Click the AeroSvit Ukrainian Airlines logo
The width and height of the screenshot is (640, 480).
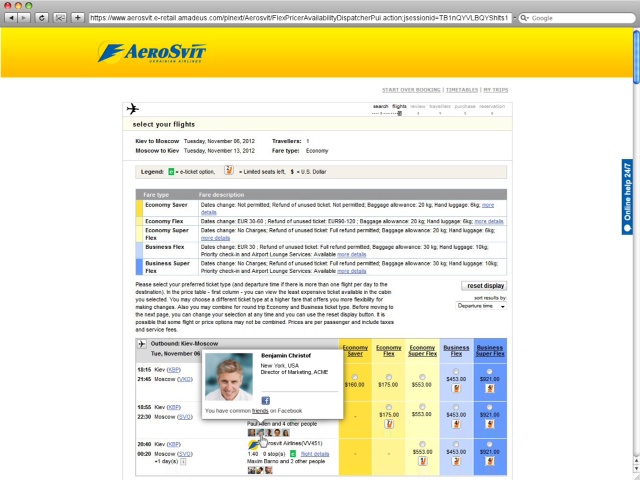point(152,53)
